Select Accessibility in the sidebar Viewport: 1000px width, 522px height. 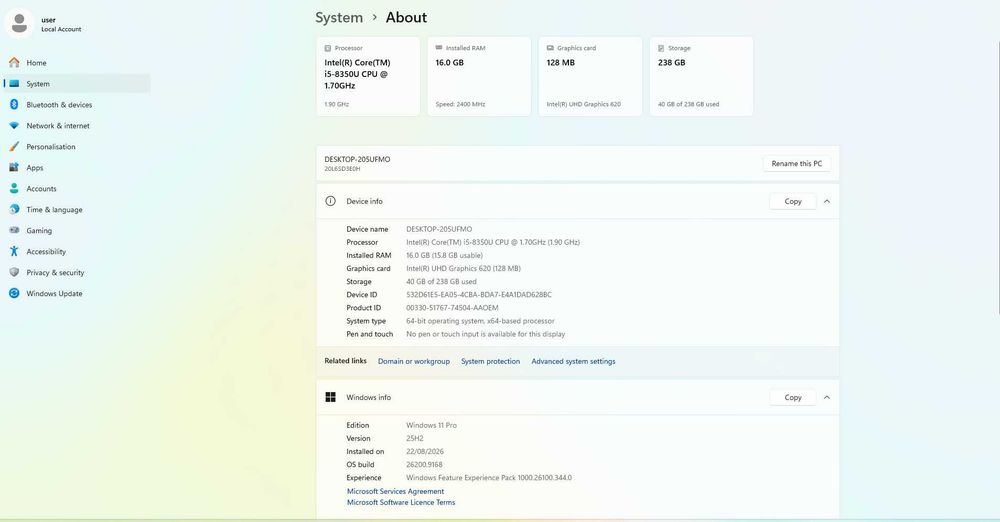click(77, 251)
